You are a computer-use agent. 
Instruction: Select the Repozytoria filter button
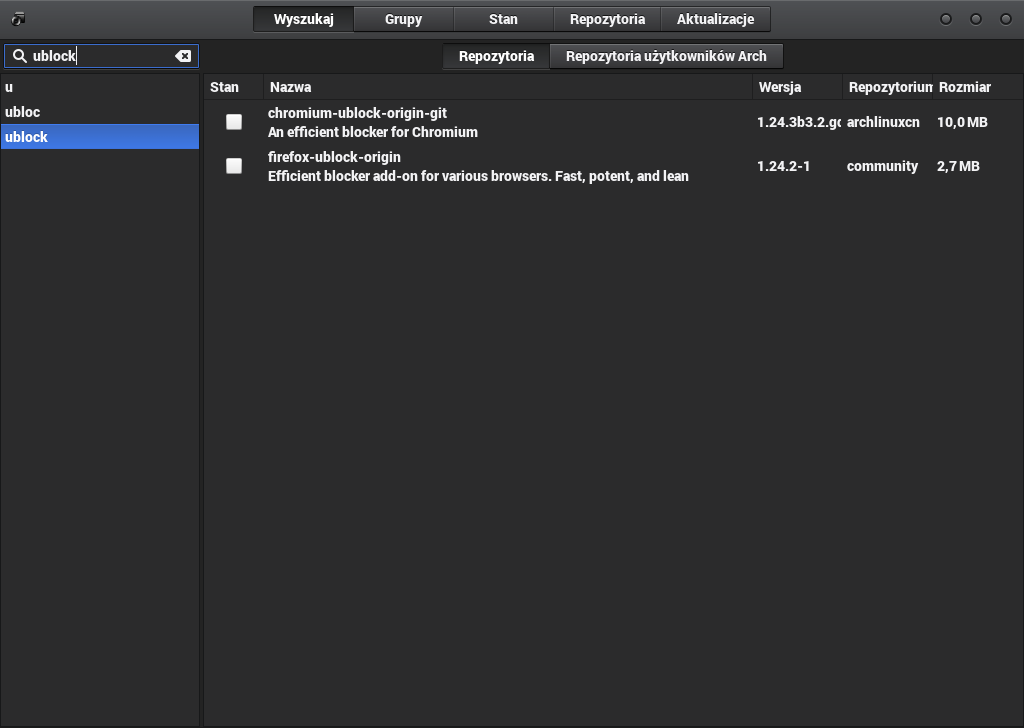(x=496, y=56)
